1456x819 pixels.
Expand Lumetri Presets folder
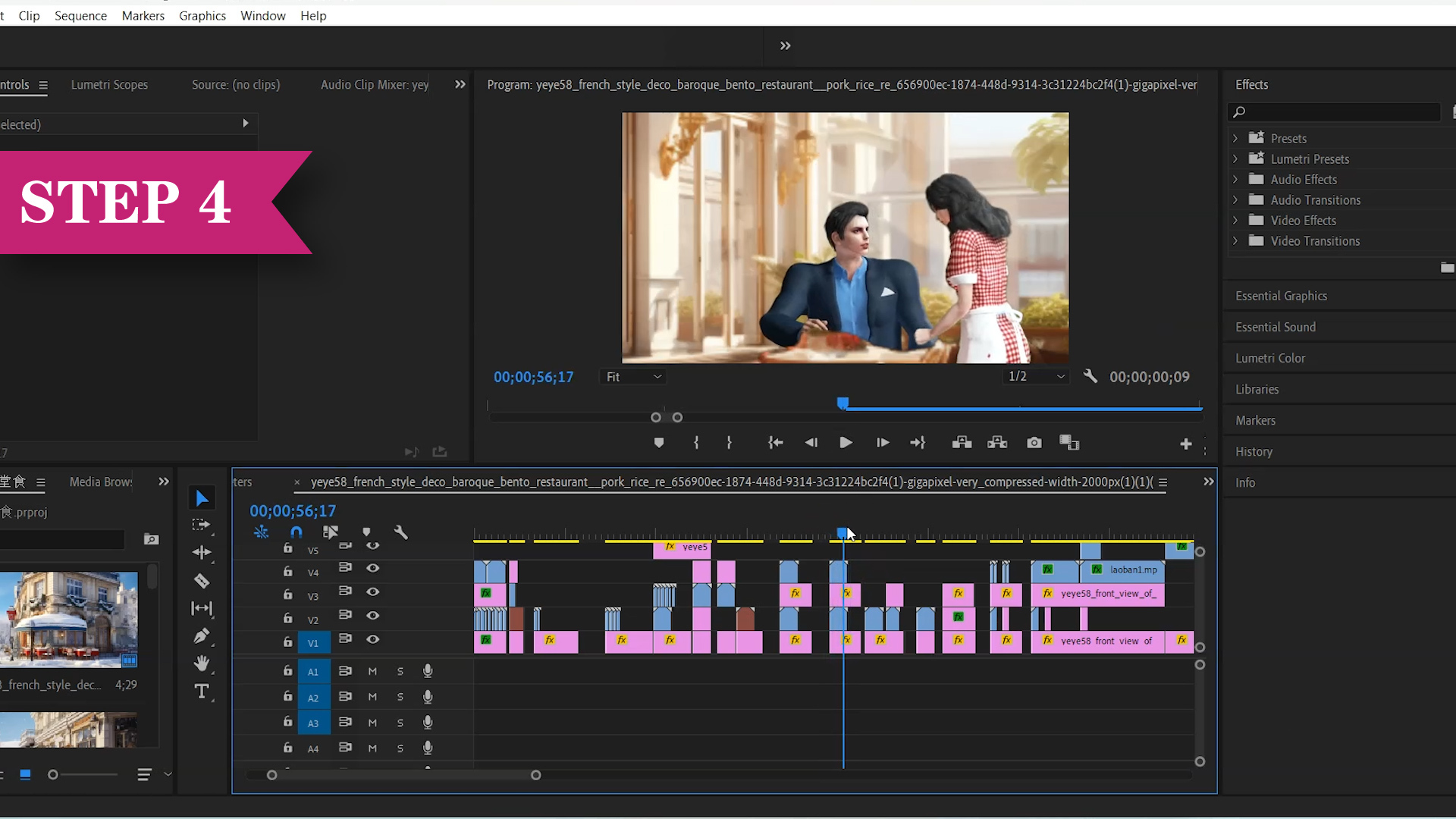pos(1235,158)
